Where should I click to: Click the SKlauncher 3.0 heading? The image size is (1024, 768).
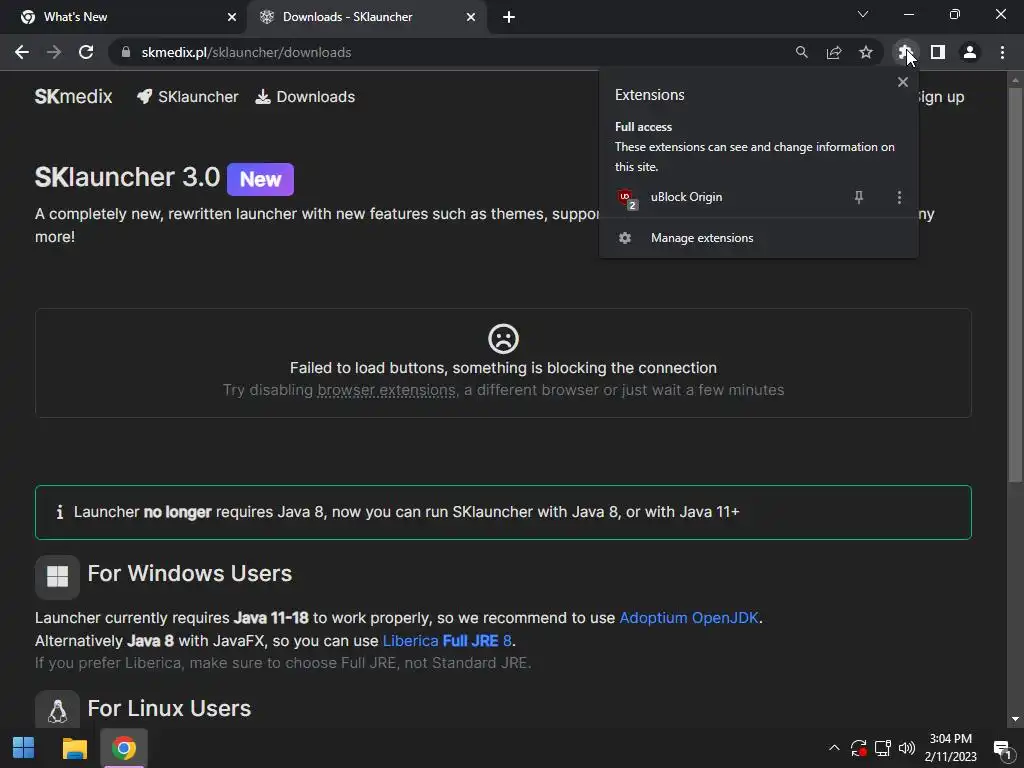(x=127, y=177)
